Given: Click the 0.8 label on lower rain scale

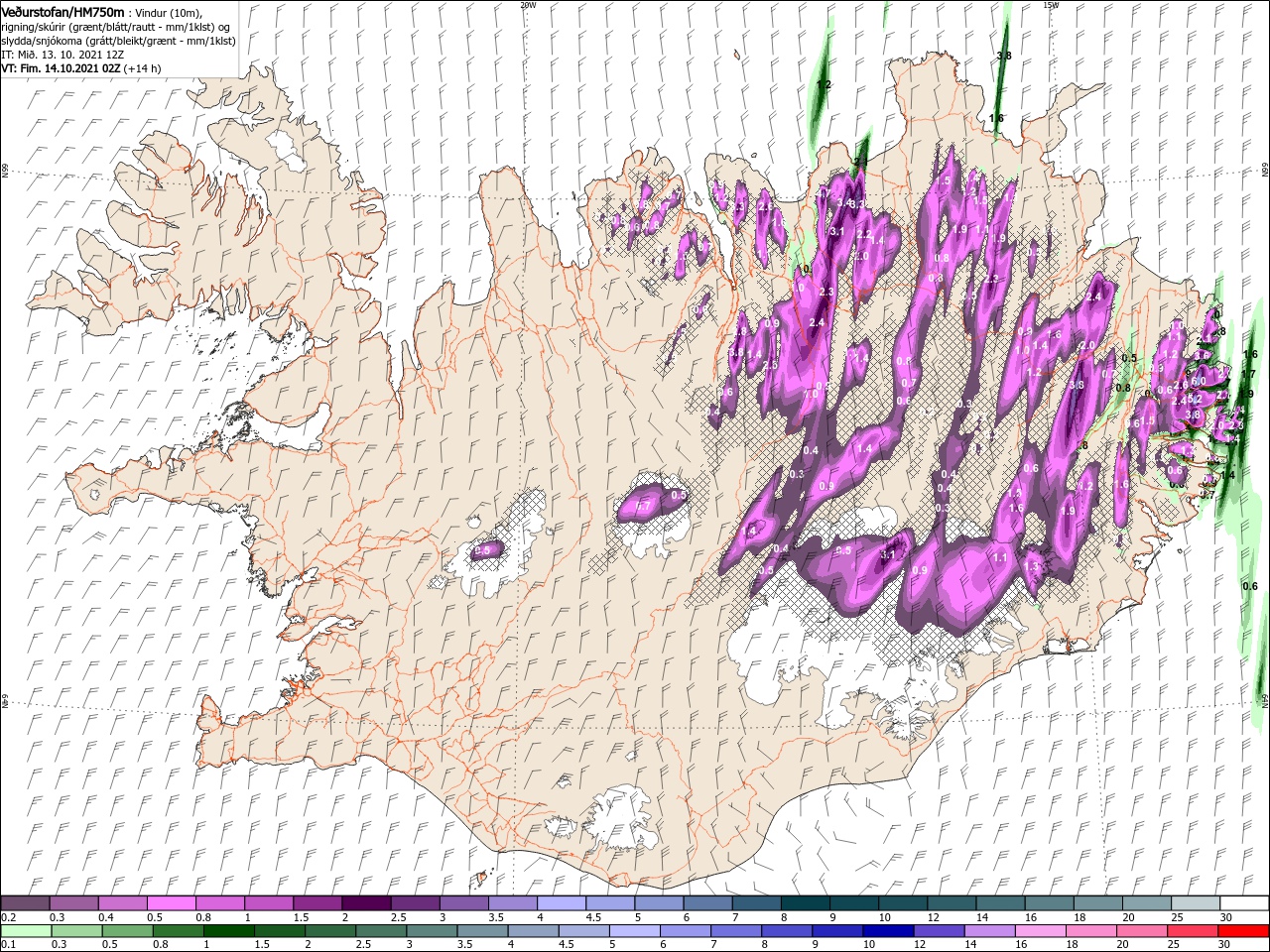Looking at the screenshot, I should 159,946.
